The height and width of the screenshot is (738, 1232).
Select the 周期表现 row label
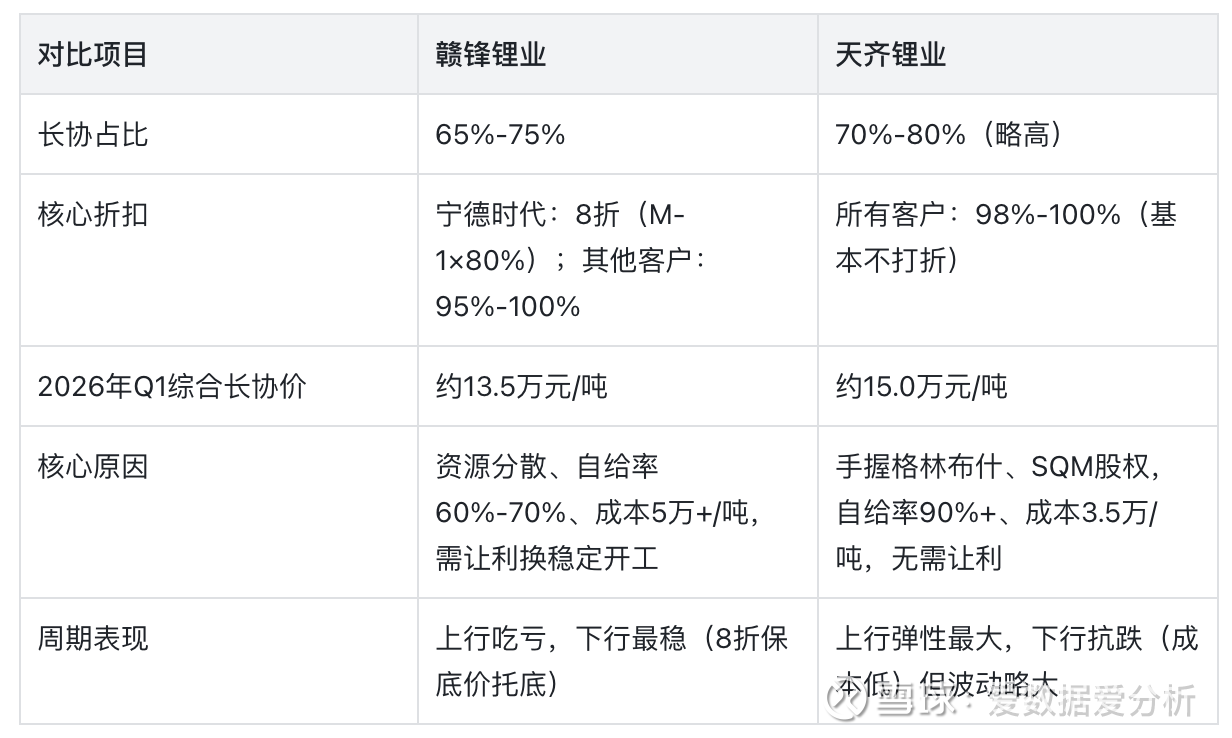[92, 638]
